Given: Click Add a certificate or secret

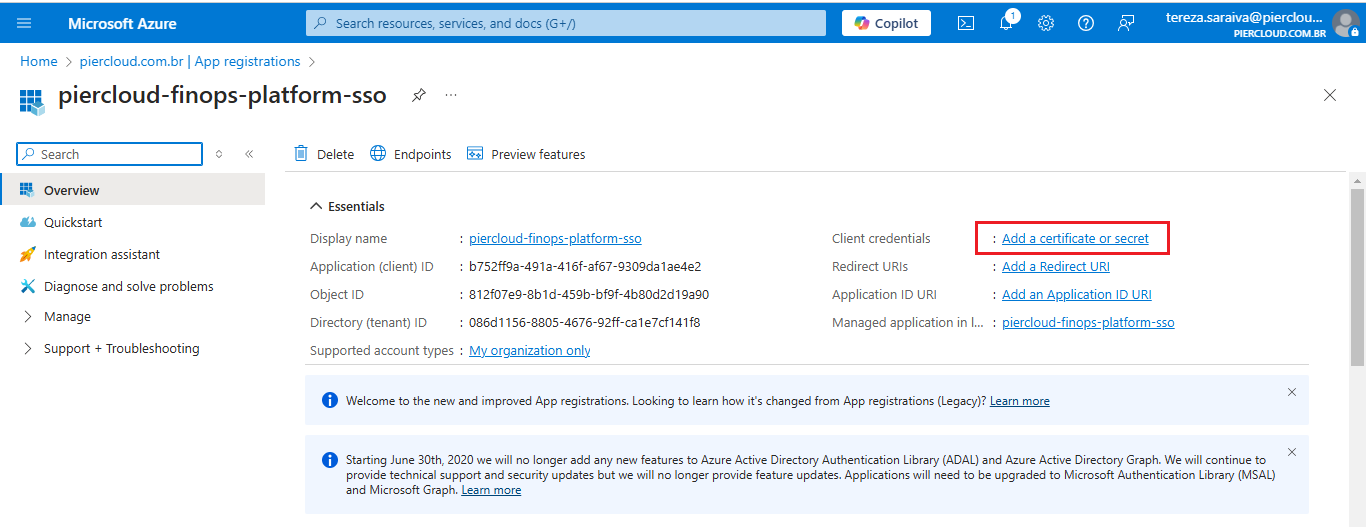Looking at the screenshot, I should click(1075, 239).
